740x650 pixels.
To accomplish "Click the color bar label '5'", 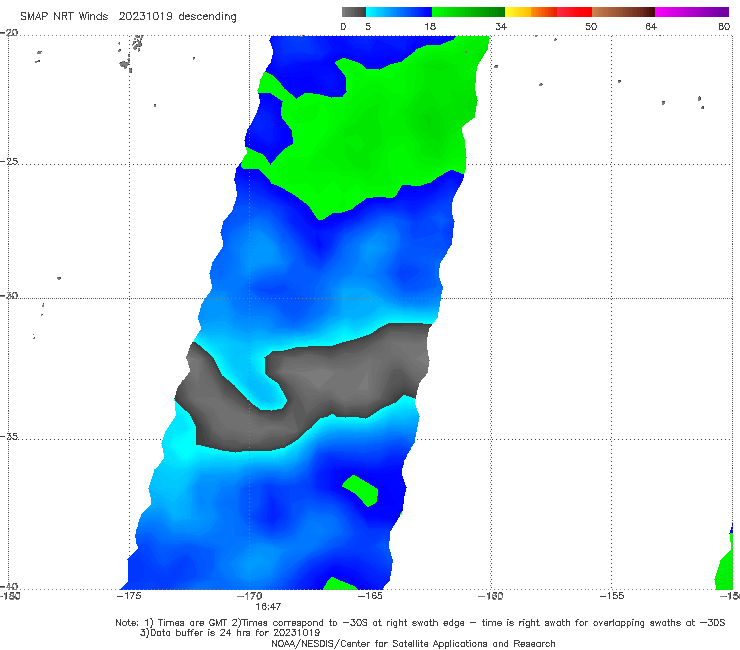I will tap(368, 27).
